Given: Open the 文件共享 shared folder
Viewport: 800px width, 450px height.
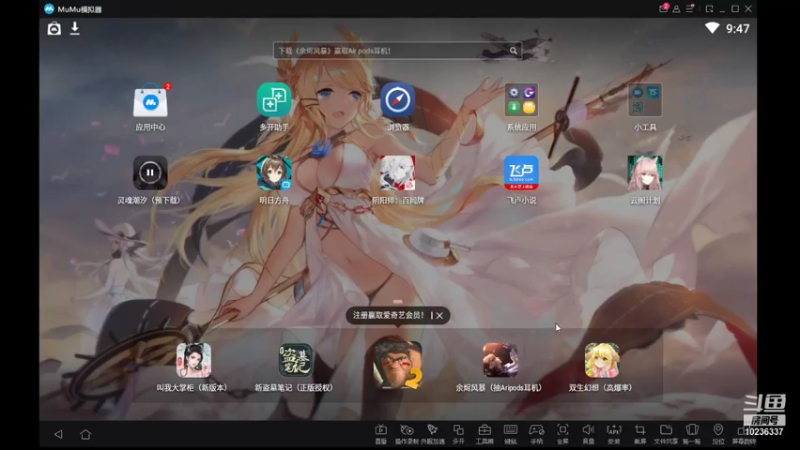Looking at the screenshot, I should 666,433.
